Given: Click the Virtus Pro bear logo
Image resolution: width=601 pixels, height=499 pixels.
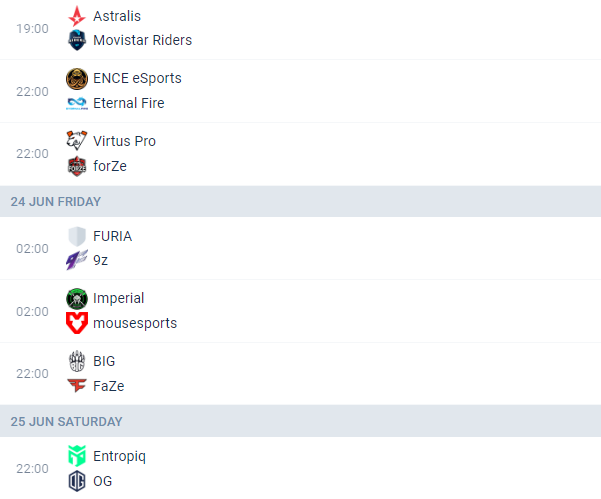Looking at the screenshot, I should 77,140.
